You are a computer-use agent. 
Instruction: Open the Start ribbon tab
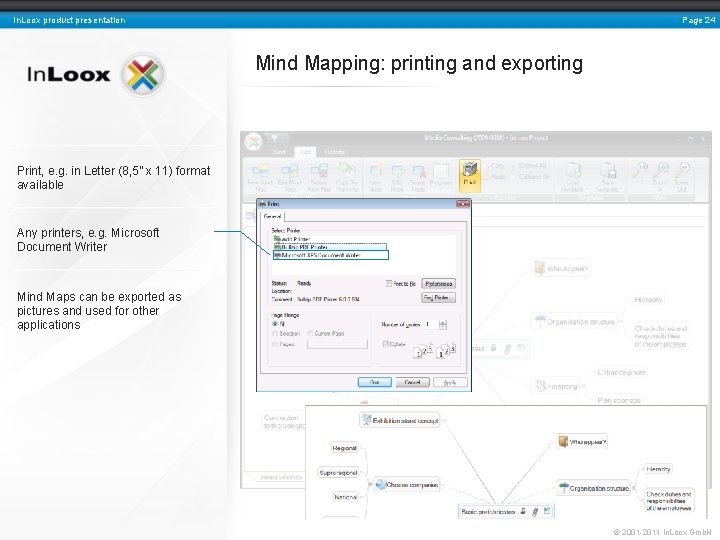(279, 152)
